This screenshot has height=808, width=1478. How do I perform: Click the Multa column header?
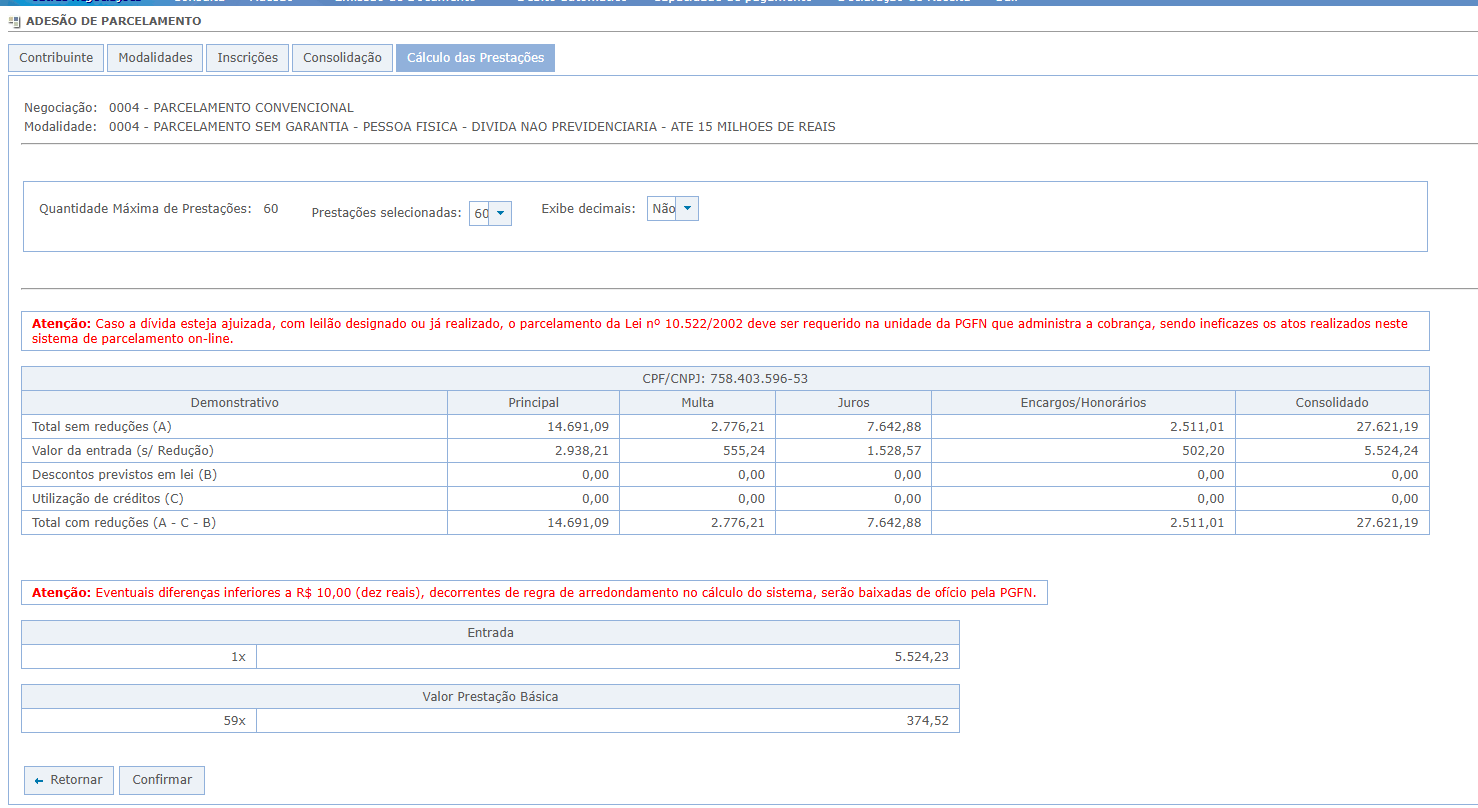coord(697,403)
